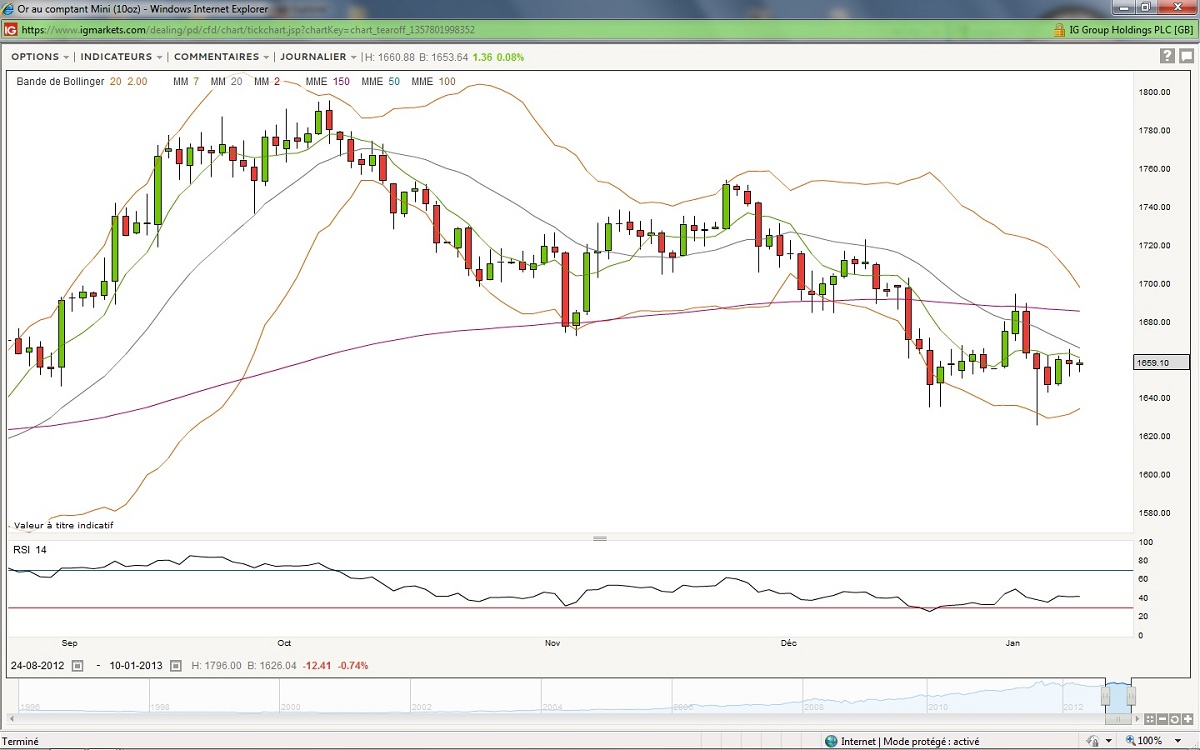This screenshot has width=1200, height=750.
Task: Click the resize grip between chart and RSI
Action: point(600,538)
